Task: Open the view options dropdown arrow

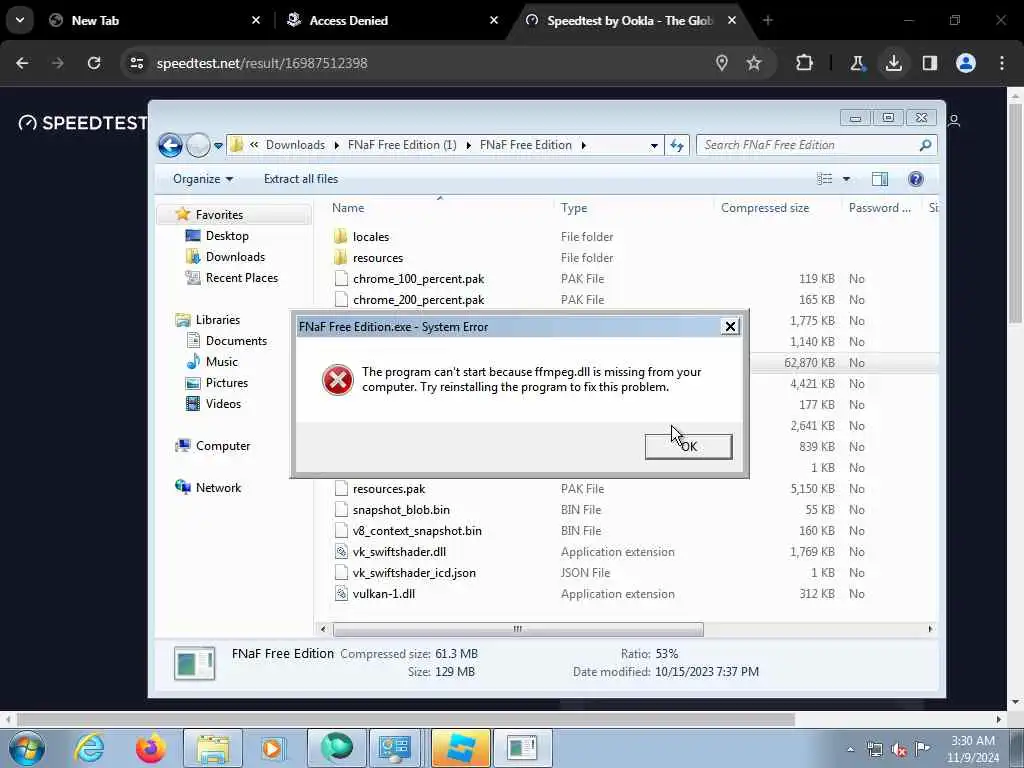Action: 846,179
